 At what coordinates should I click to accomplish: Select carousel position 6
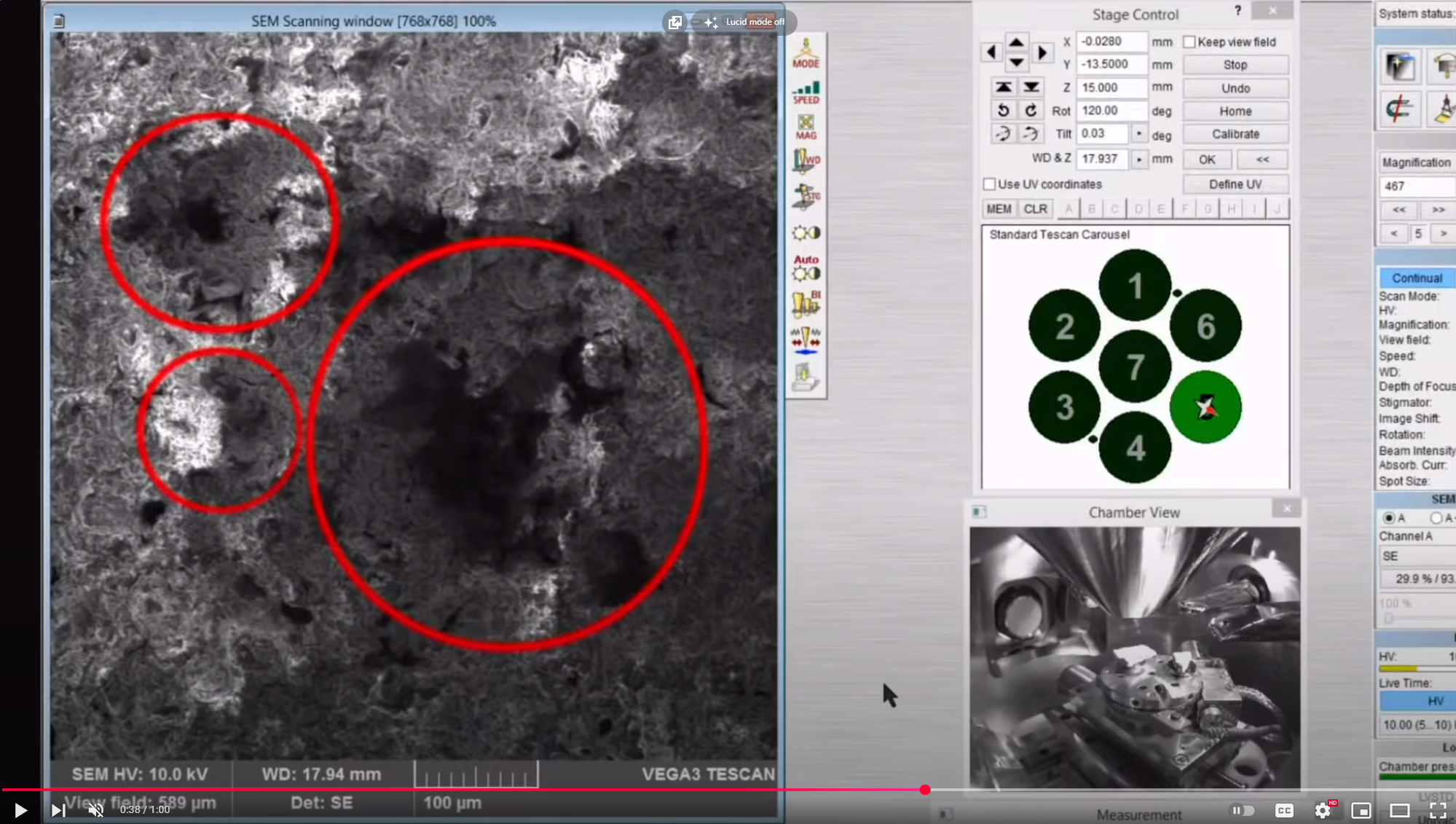pyautogui.click(x=1205, y=326)
